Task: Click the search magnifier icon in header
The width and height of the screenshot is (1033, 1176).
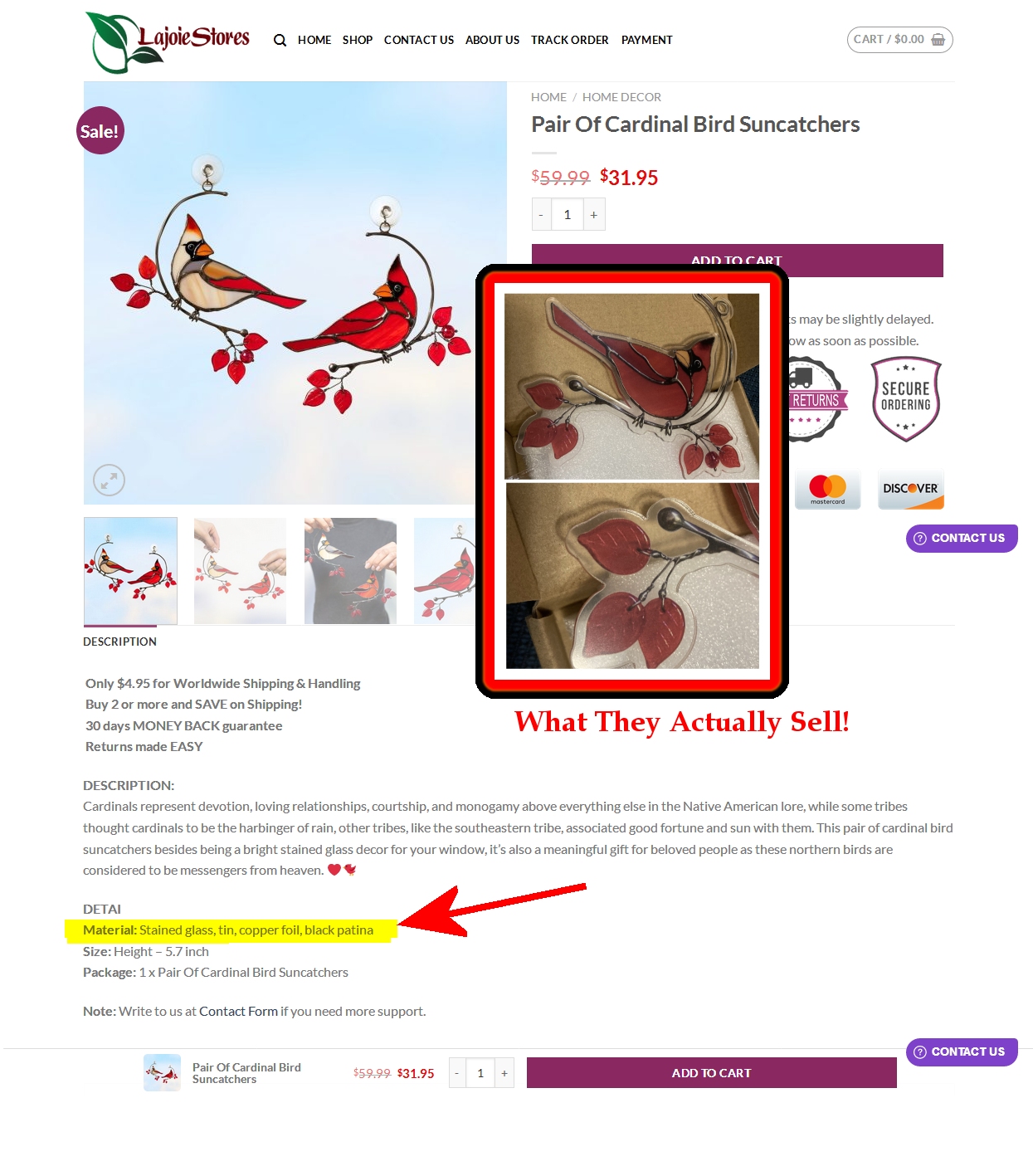Action: click(280, 40)
